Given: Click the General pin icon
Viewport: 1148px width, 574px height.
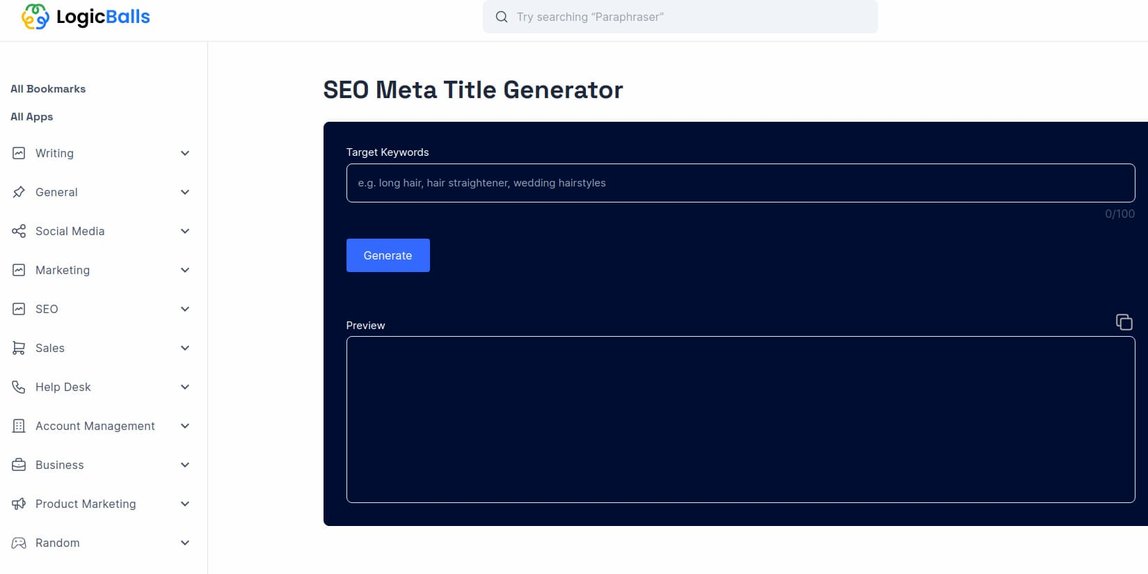Looking at the screenshot, I should coord(19,192).
